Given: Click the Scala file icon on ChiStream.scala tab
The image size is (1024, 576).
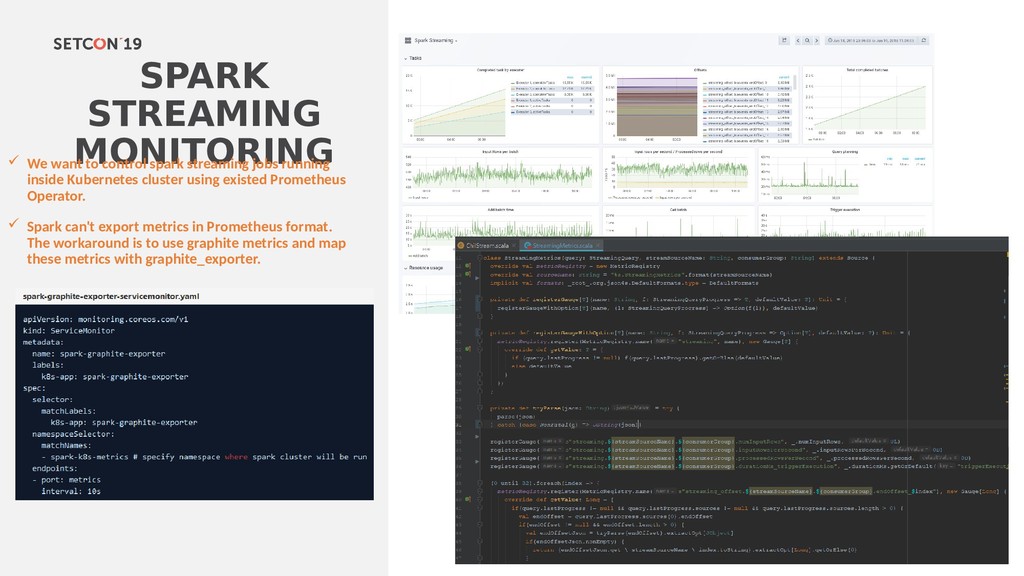Looking at the screenshot, I should [x=461, y=246].
